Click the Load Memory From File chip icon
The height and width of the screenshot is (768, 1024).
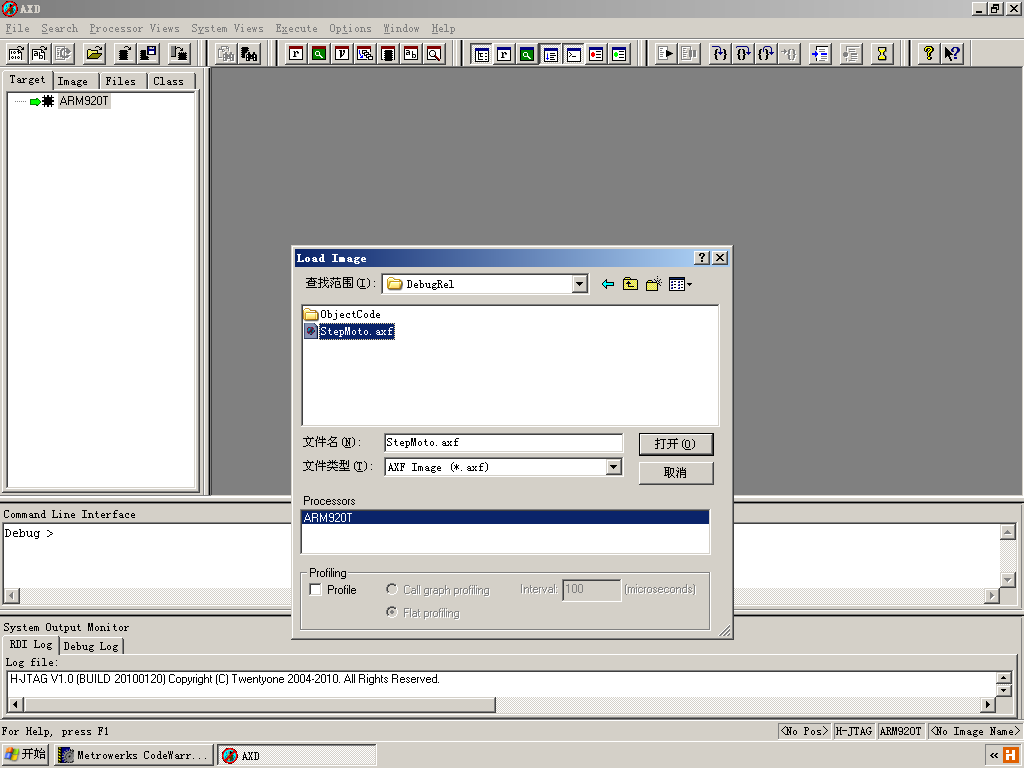124,54
